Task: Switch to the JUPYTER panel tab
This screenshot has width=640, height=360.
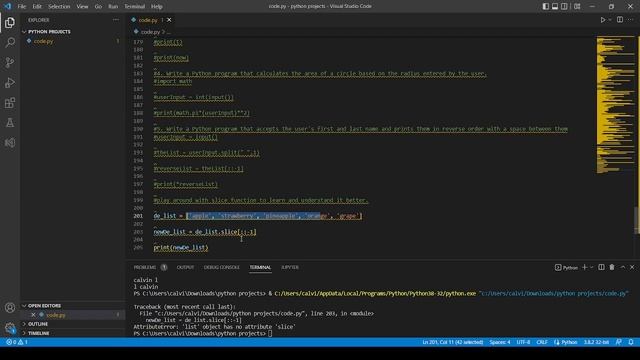Action: point(290,267)
